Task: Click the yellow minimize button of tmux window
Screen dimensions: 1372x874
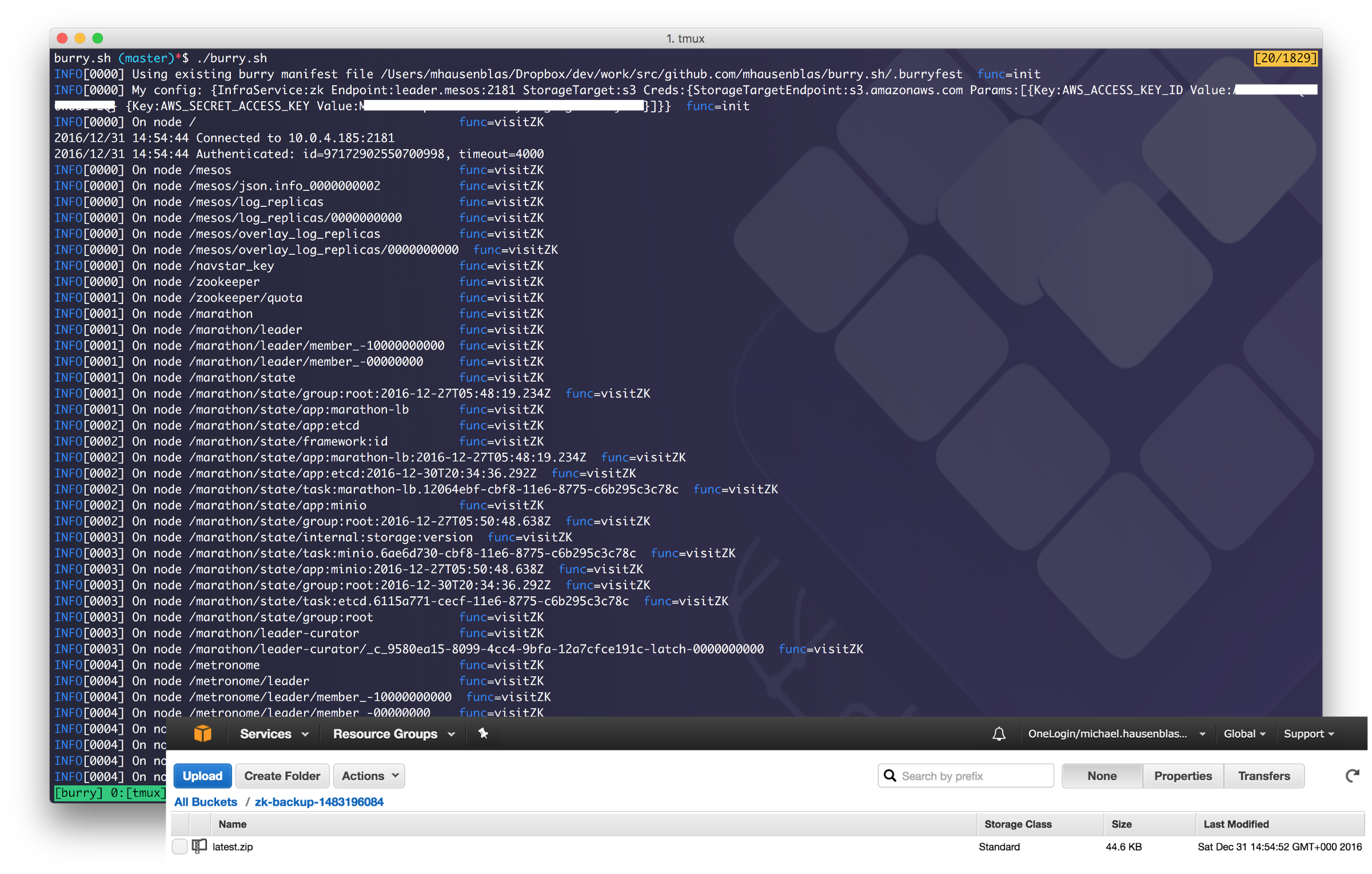Action: point(80,38)
